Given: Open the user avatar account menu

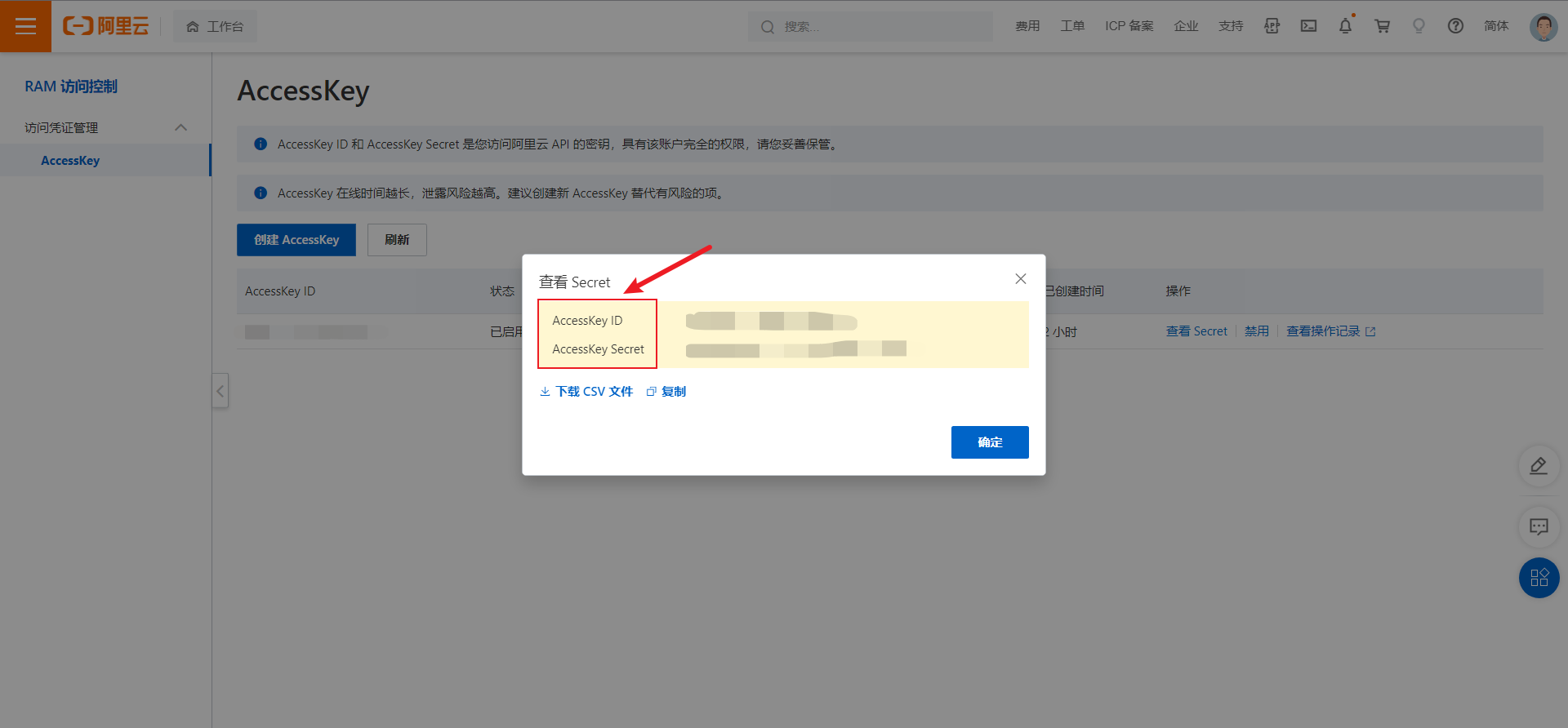Looking at the screenshot, I should 1543,26.
